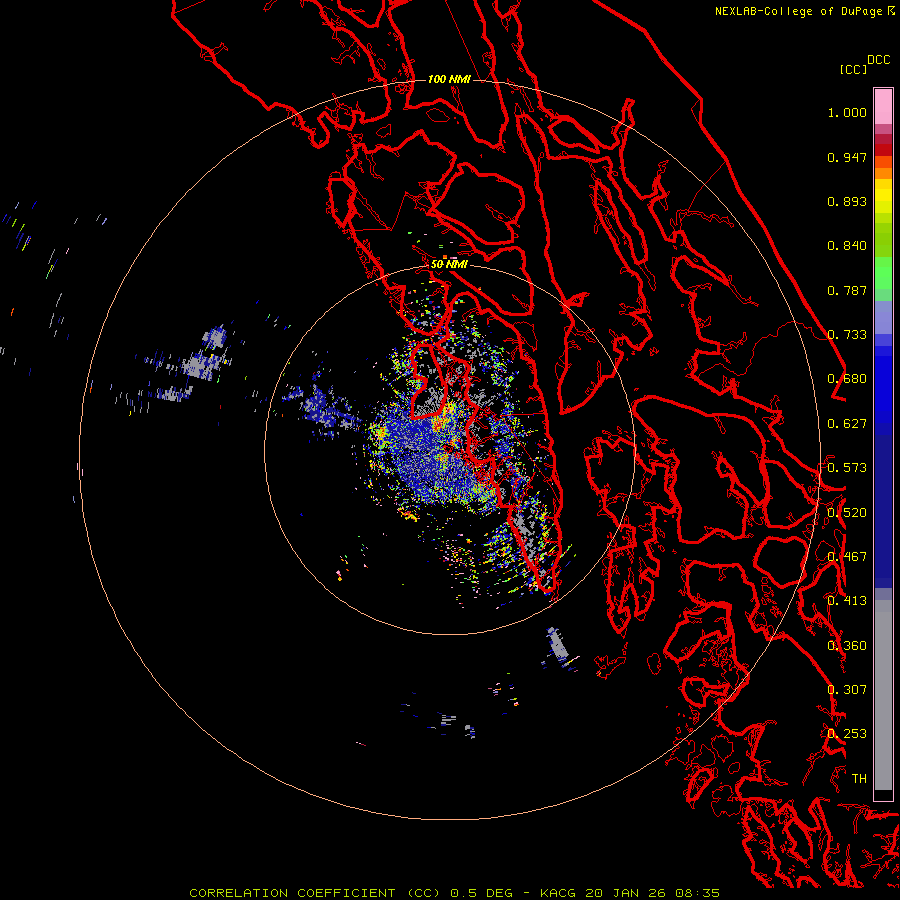Click the 0.520 color scale value
This screenshot has height=900, width=900.
[847, 513]
